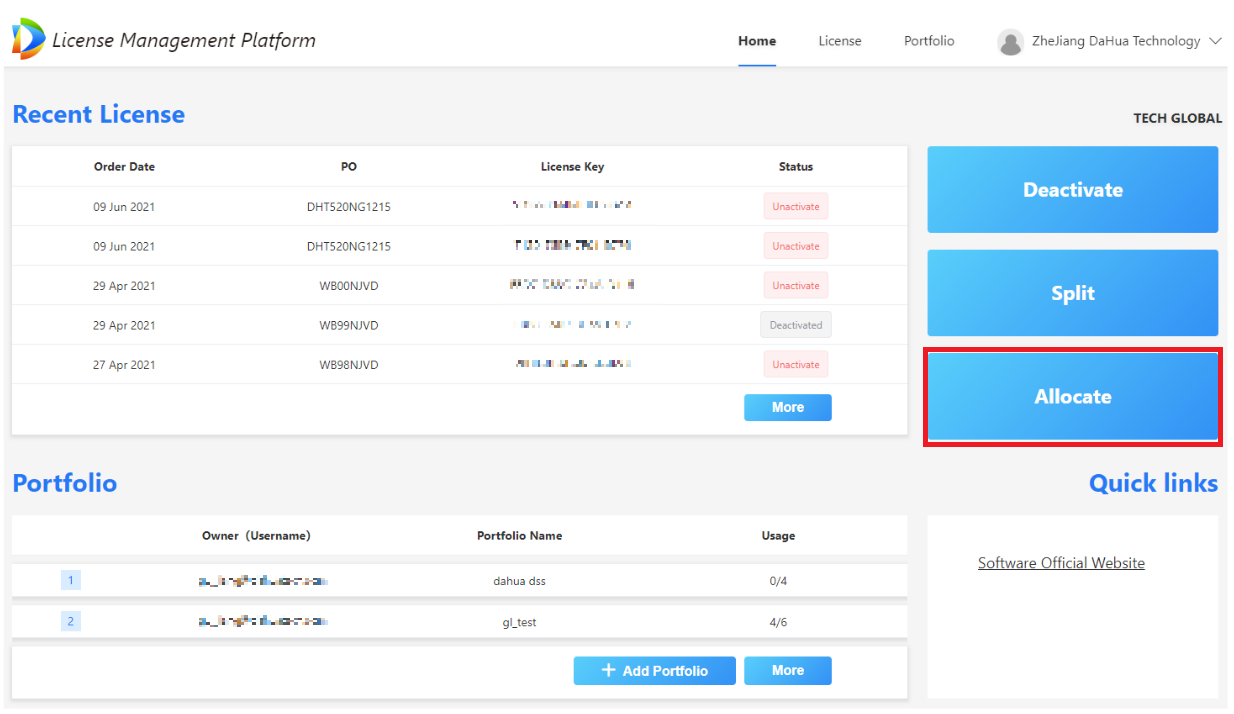Viewport: 1234px width, 714px height.
Task: Click the Usage column header
Action: pos(778,536)
